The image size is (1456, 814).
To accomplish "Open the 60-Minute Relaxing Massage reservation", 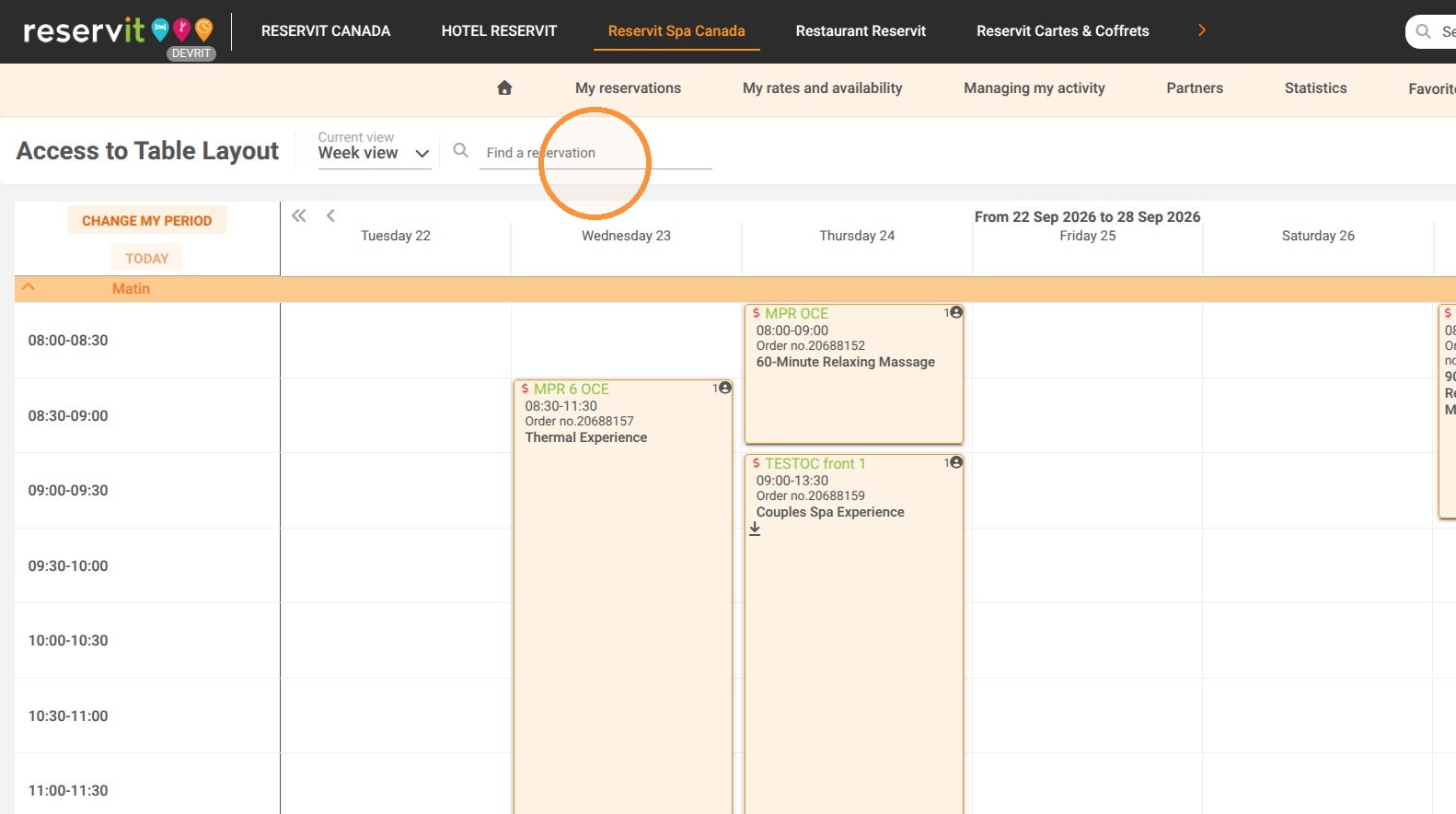I will coord(854,374).
